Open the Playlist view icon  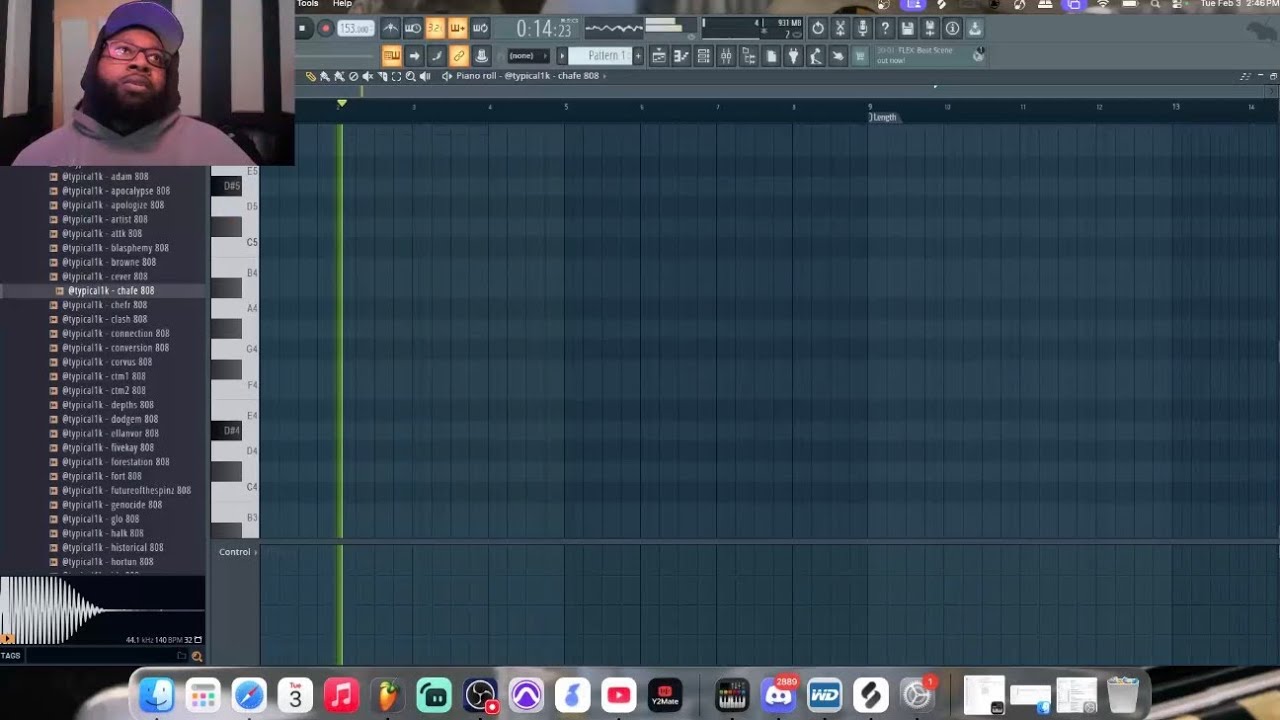pos(659,56)
